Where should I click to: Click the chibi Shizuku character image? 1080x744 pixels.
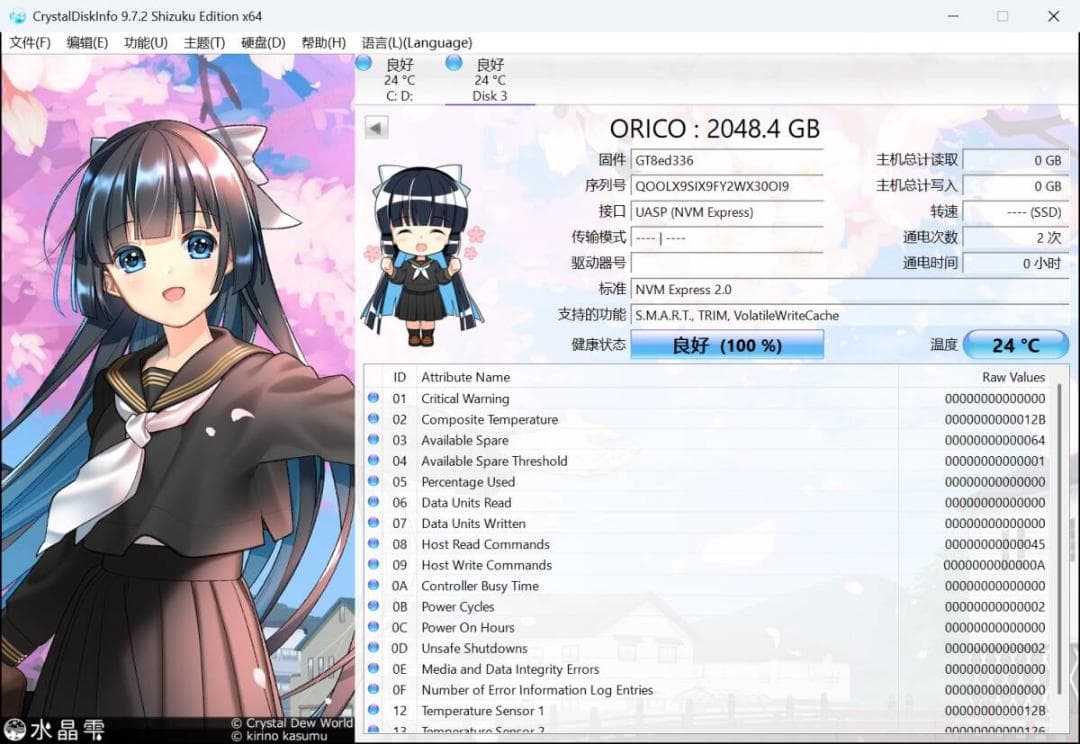(x=423, y=256)
